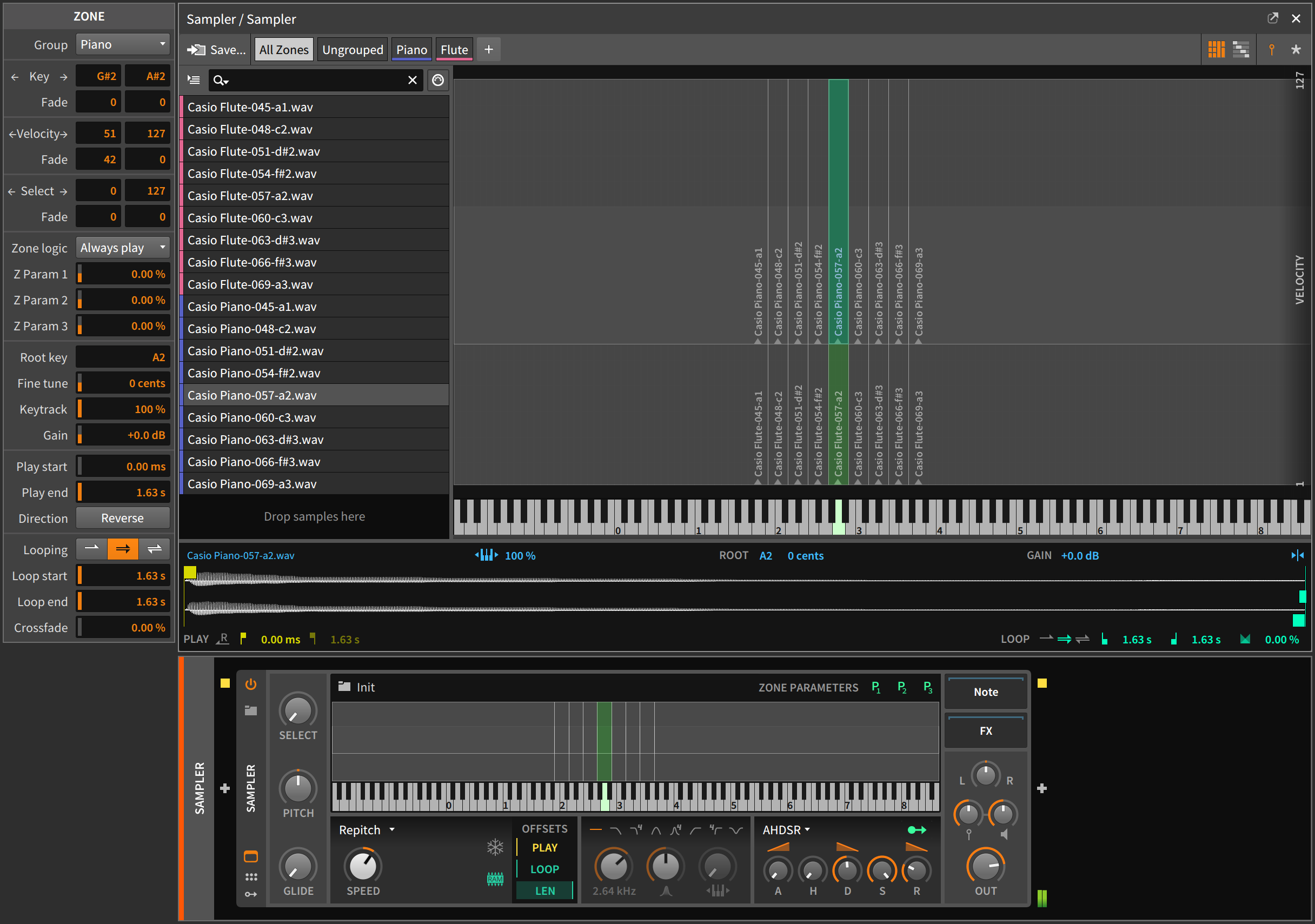The height and width of the screenshot is (924, 1315).
Task: Click the Root key A2 field
Action: (x=123, y=357)
